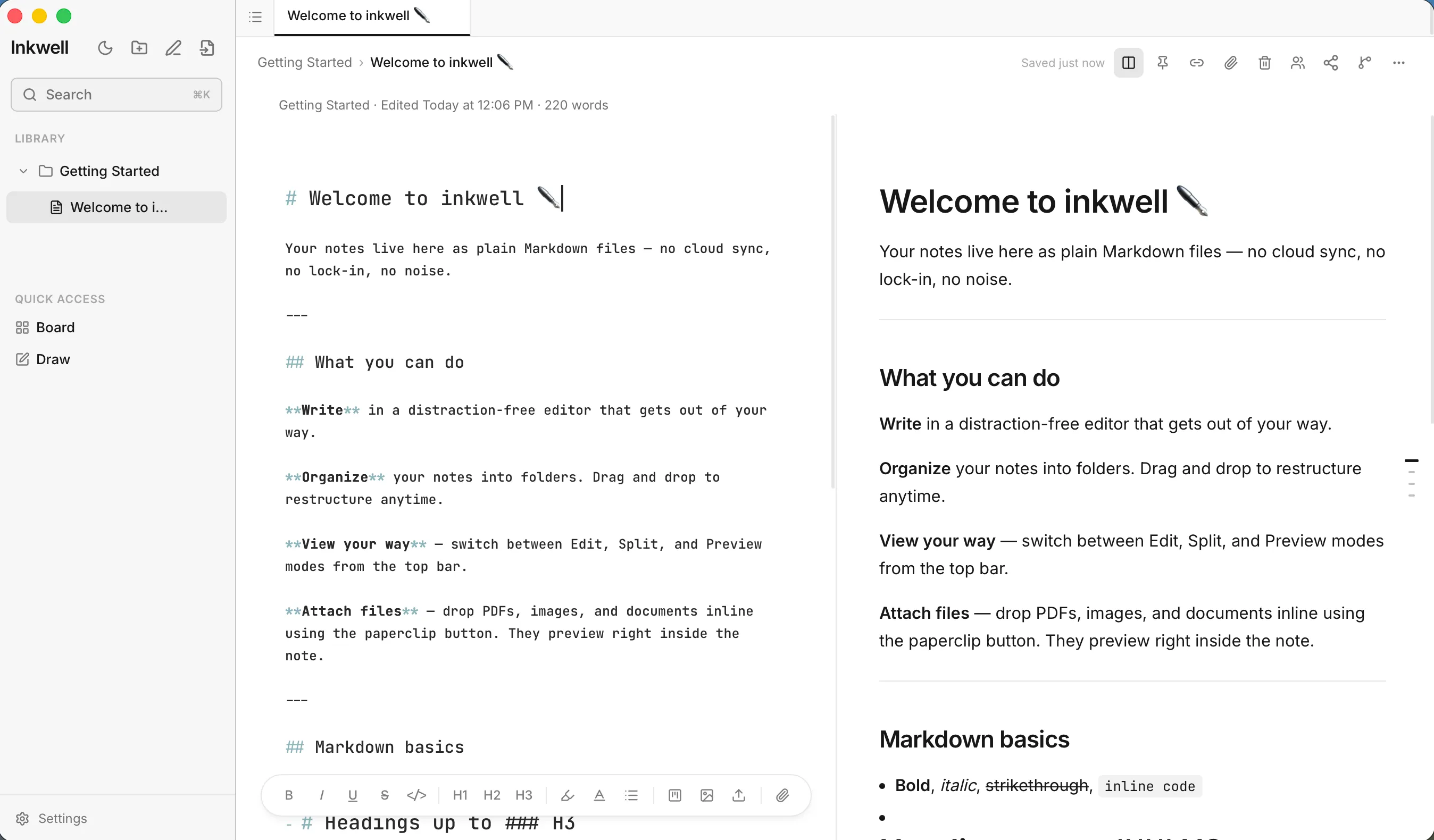Screen dimensions: 1434x840
Task: Jump to first outline marker on right edge
Action: tap(1411, 460)
